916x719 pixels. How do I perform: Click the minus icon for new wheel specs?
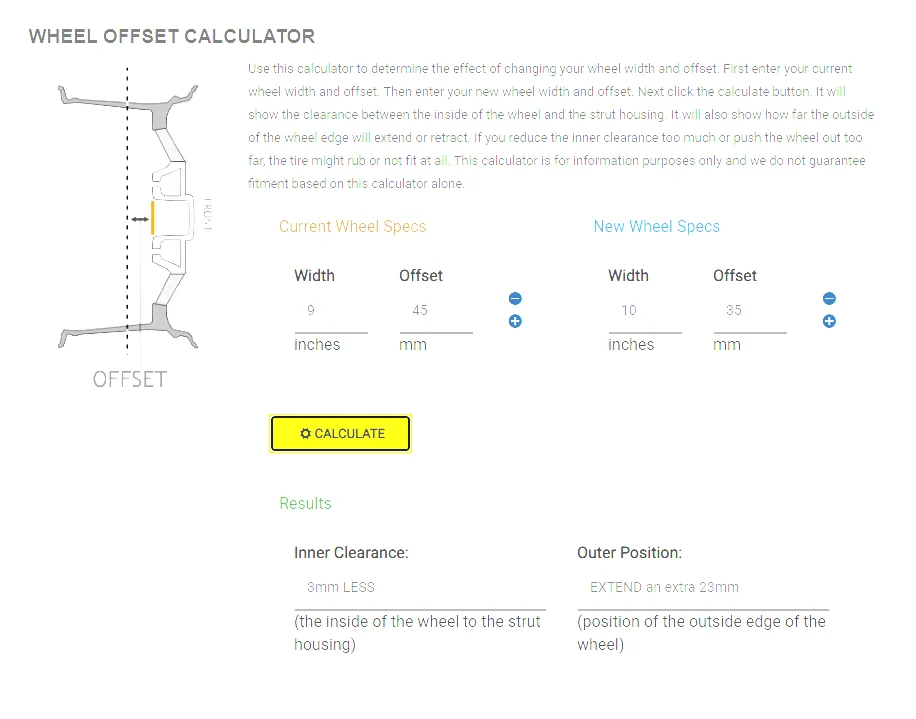(x=828, y=298)
